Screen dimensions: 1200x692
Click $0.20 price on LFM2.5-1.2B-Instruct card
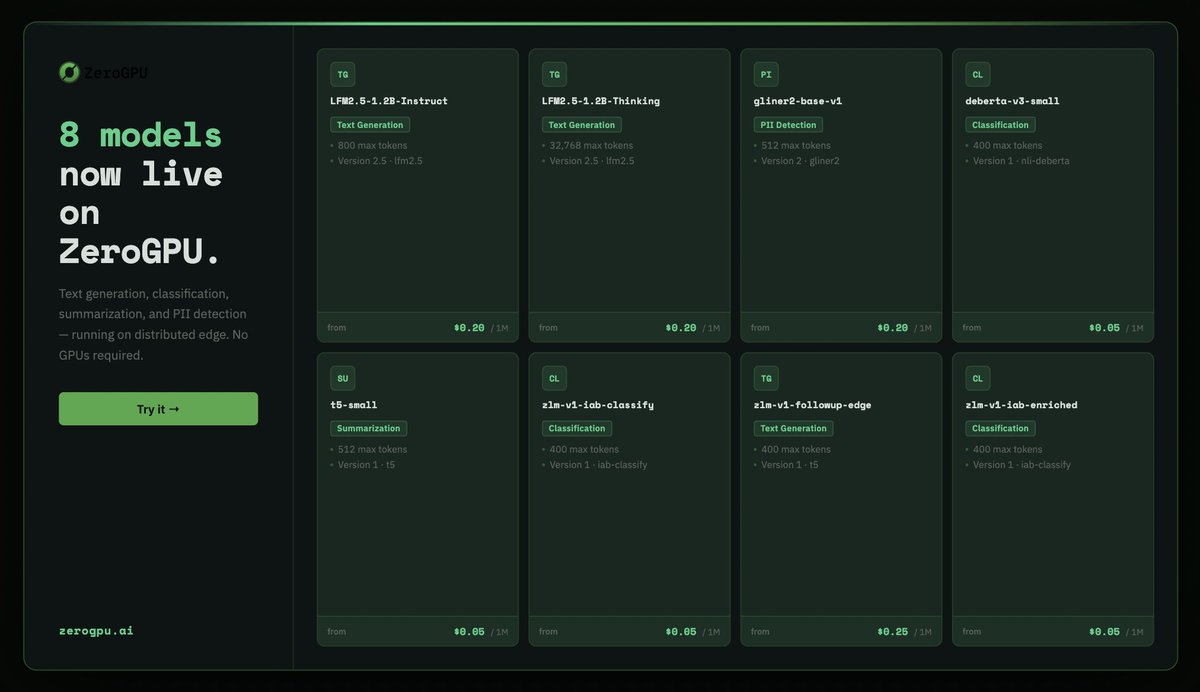point(469,327)
